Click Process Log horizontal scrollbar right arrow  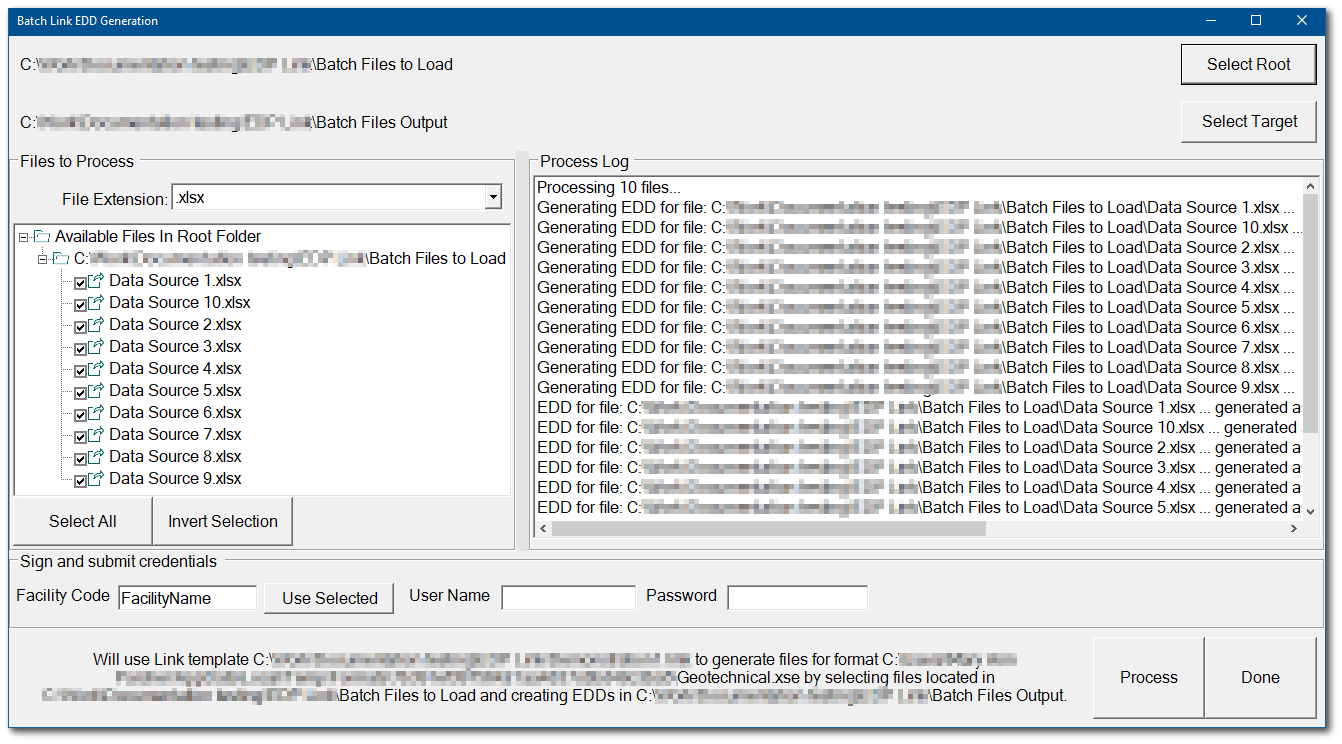[x=1292, y=528]
